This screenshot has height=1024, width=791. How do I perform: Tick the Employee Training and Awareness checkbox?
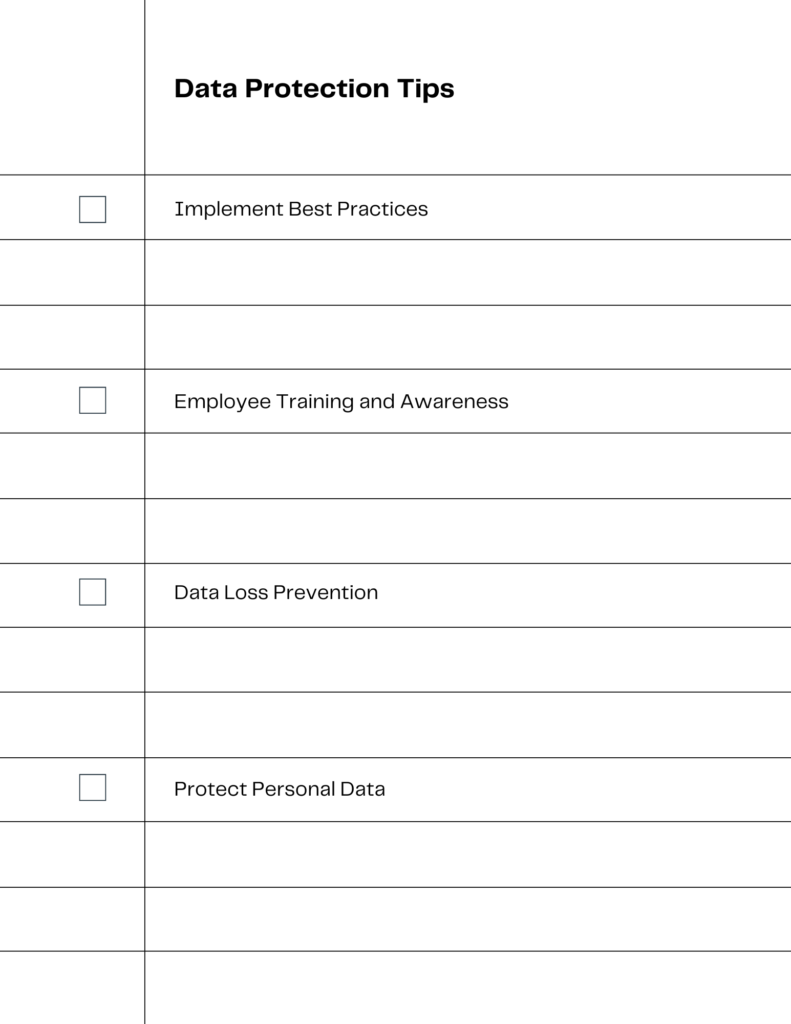tap(92, 400)
